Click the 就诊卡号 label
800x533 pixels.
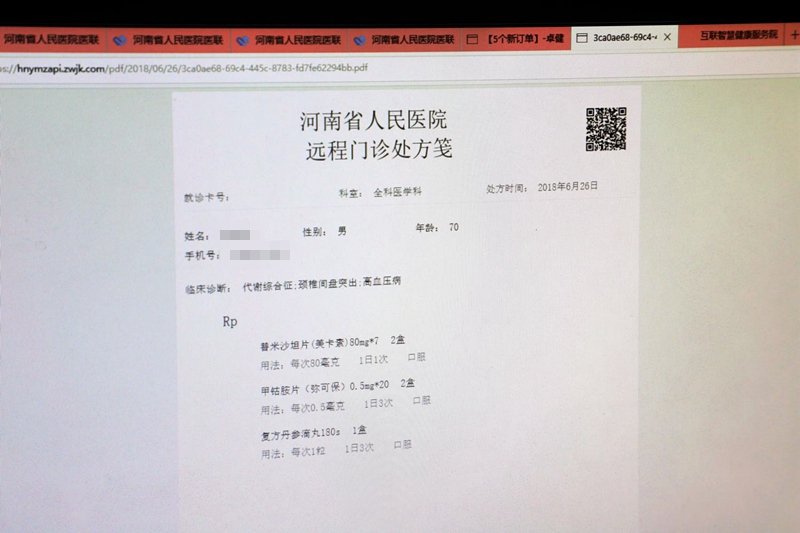click(x=206, y=197)
